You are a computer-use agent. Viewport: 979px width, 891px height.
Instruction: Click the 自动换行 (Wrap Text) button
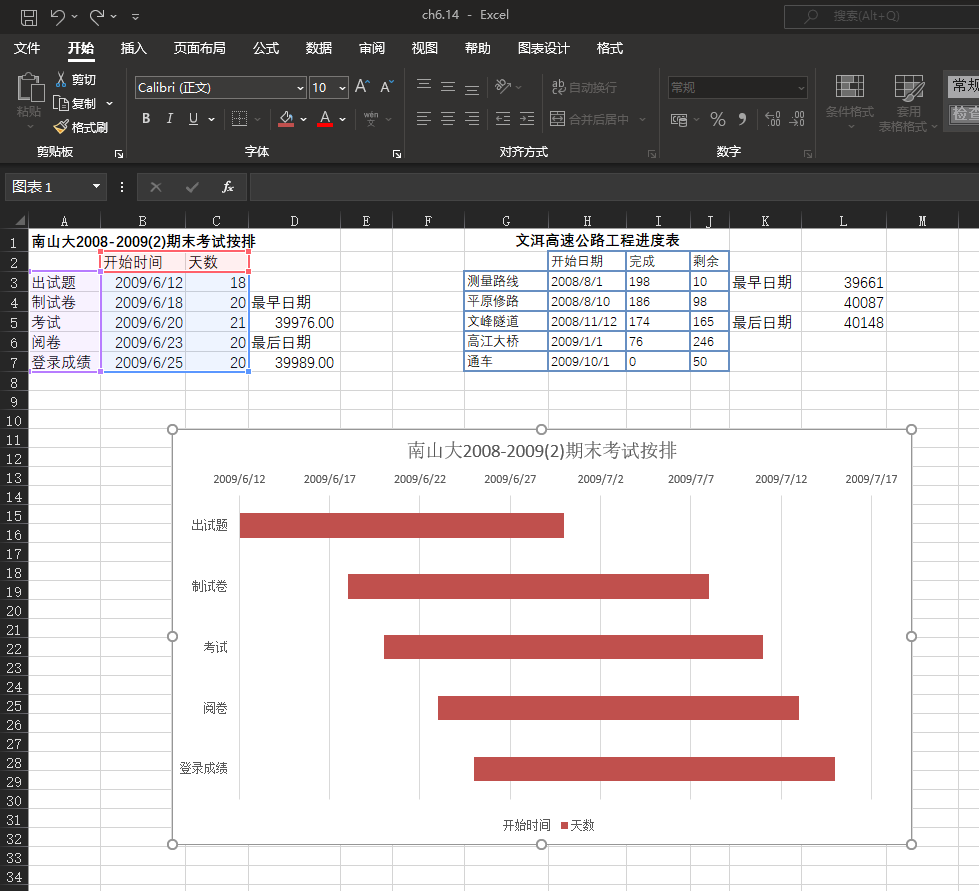tap(584, 87)
